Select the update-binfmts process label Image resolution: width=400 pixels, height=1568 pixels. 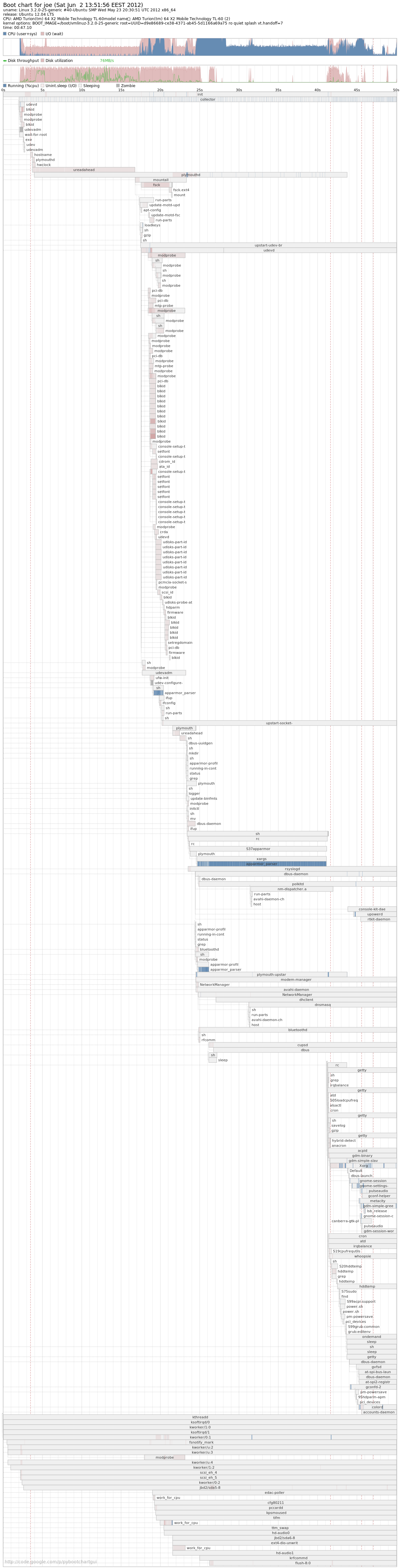coord(203,798)
